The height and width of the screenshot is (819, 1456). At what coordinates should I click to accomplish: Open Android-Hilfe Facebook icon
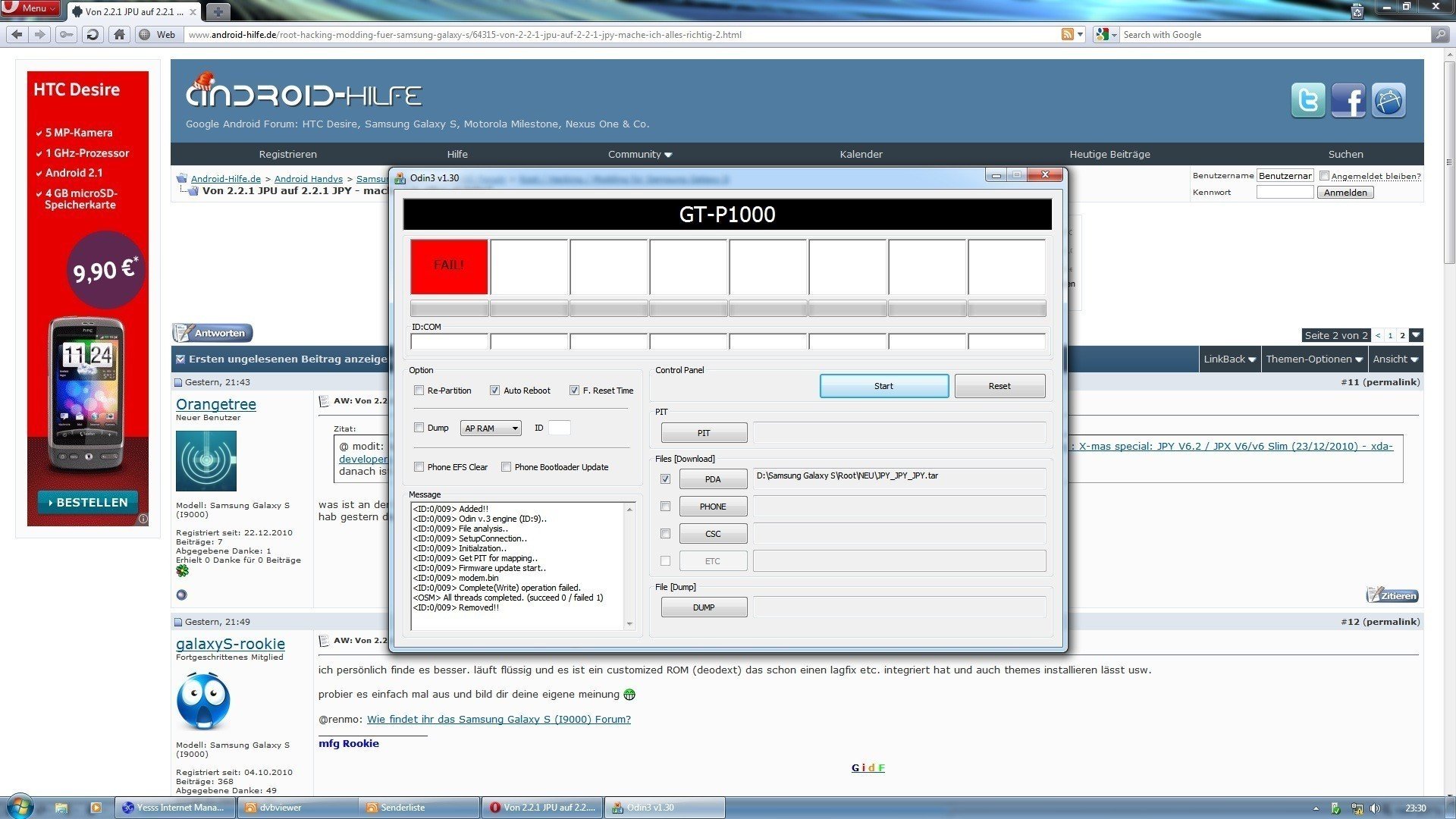[1348, 100]
